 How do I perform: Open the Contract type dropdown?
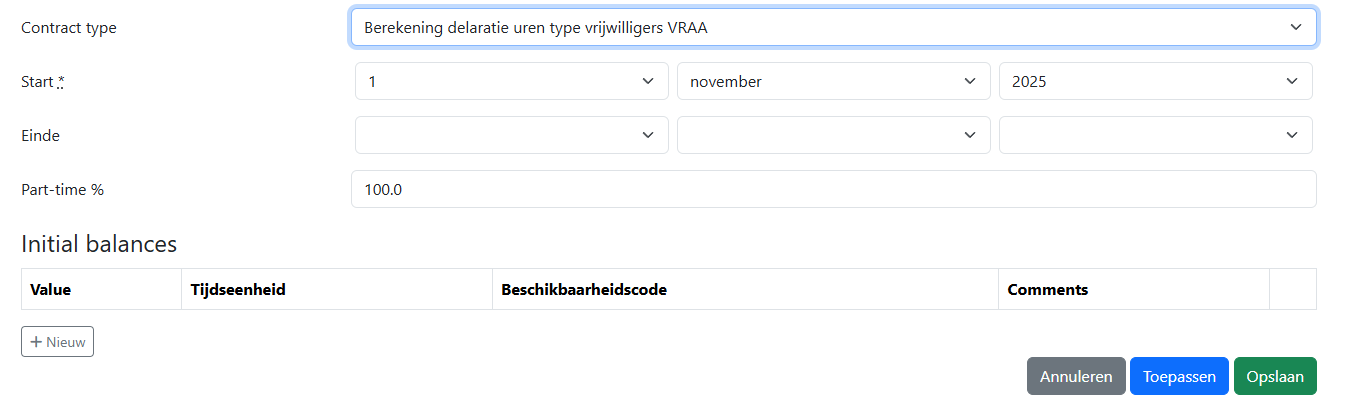(x=832, y=28)
